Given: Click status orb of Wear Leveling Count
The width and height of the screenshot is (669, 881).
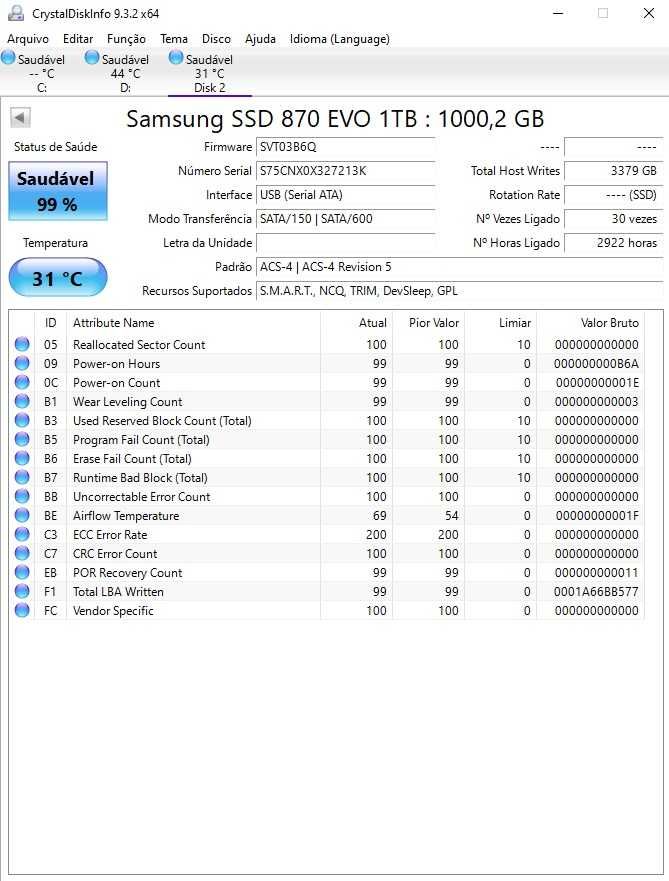Looking at the screenshot, I should coord(22,401).
